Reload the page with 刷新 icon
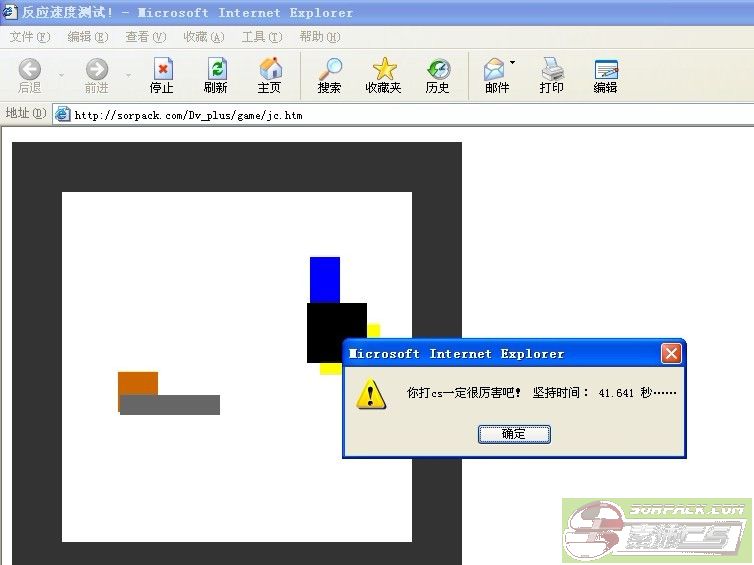The height and width of the screenshot is (565, 754). (216, 69)
